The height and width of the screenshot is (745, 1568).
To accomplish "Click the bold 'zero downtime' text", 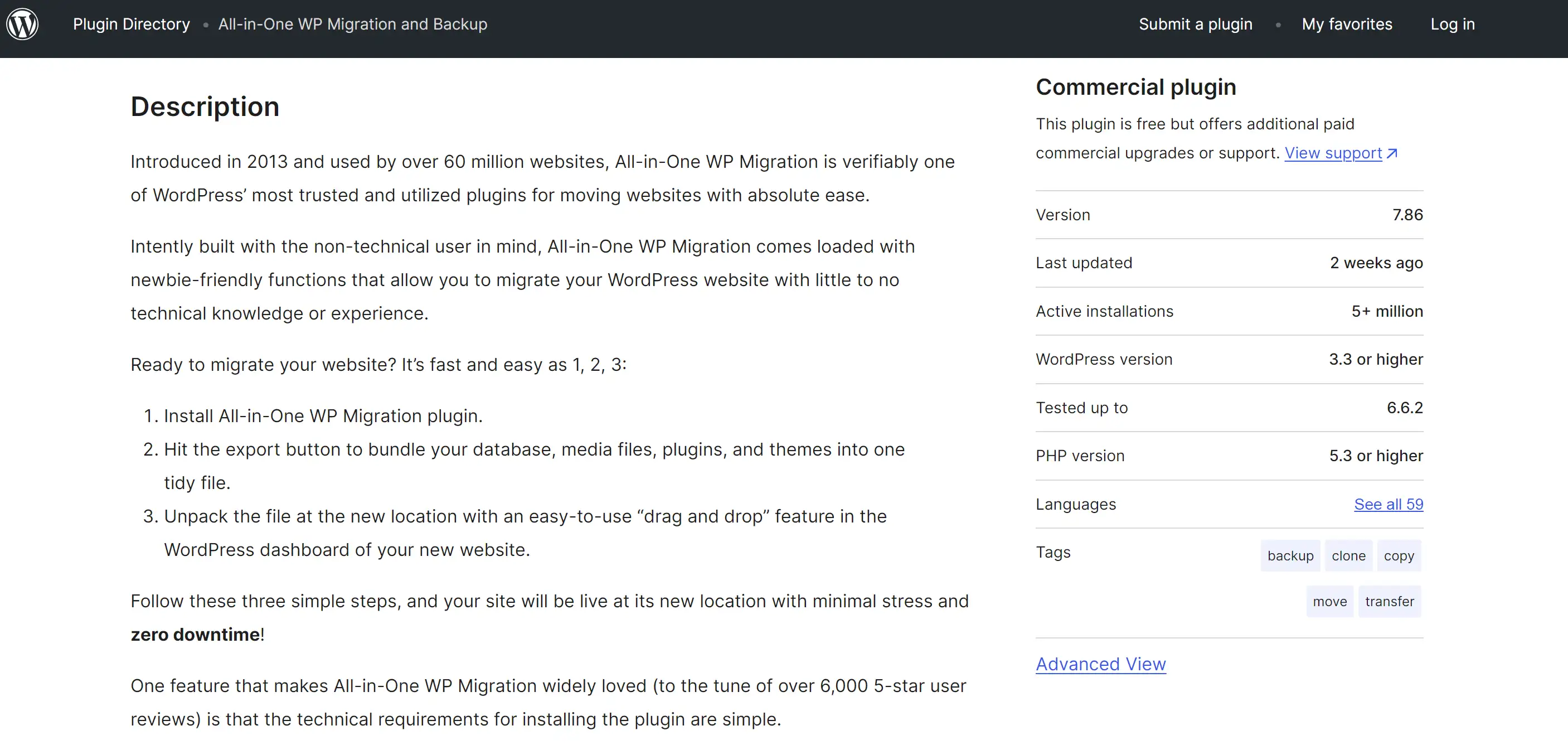I will (196, 635).
